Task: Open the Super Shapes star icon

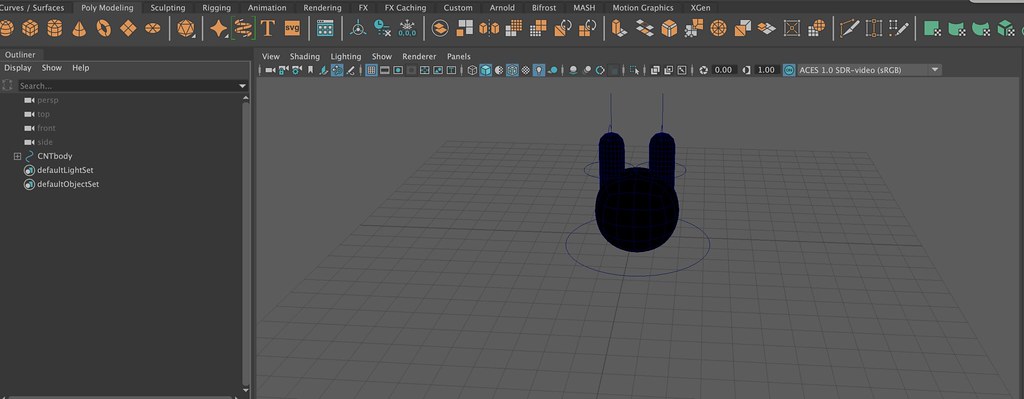Action: click(219, 28)
